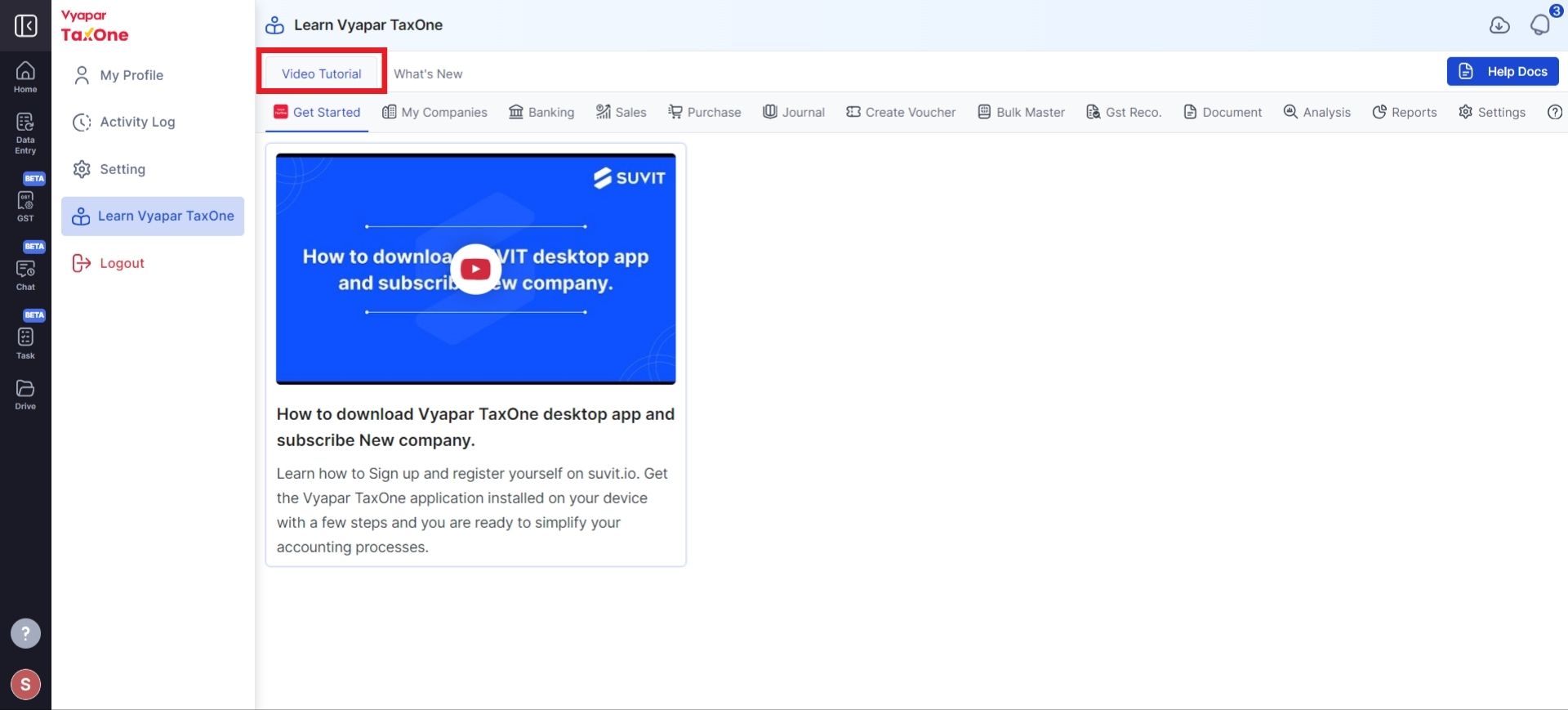
Task: Click the gray help question mark circle
Action: (x=25, y=633)
